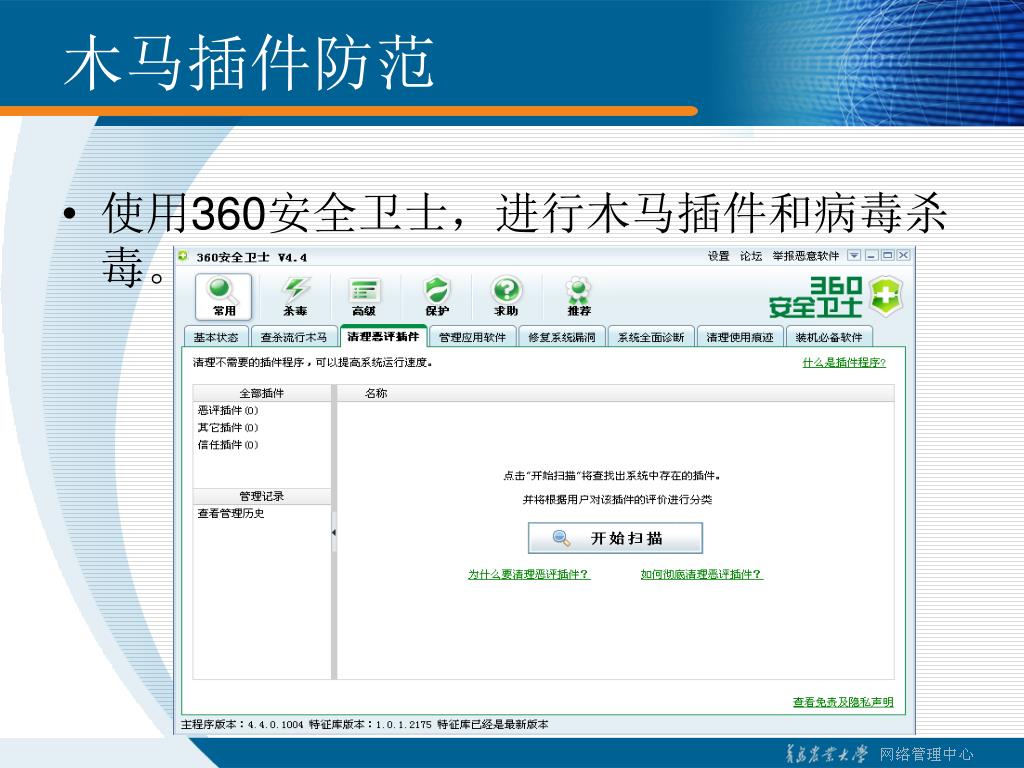Click the 360 title bar app icon

184,256
